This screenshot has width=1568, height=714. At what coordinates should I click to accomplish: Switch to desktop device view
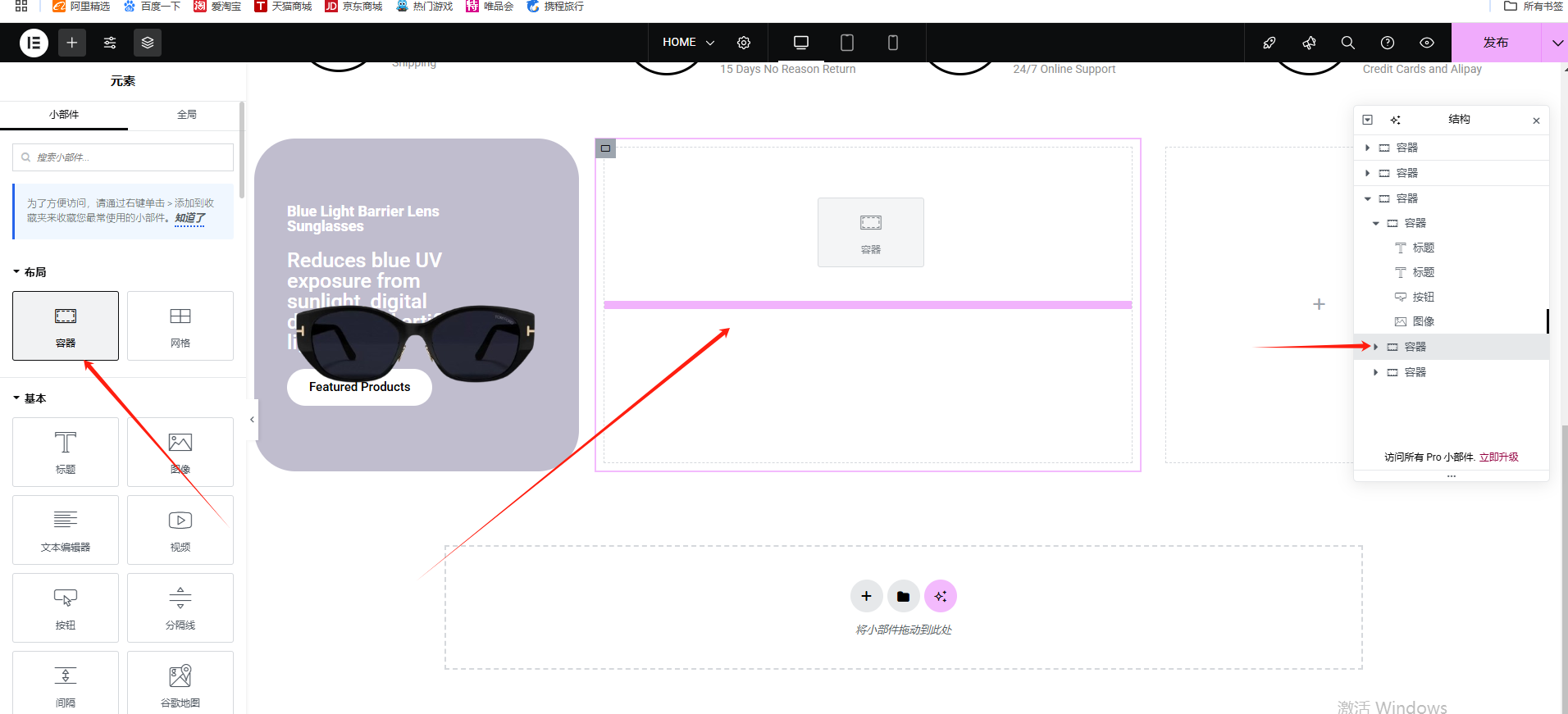(x=801, y=43)
